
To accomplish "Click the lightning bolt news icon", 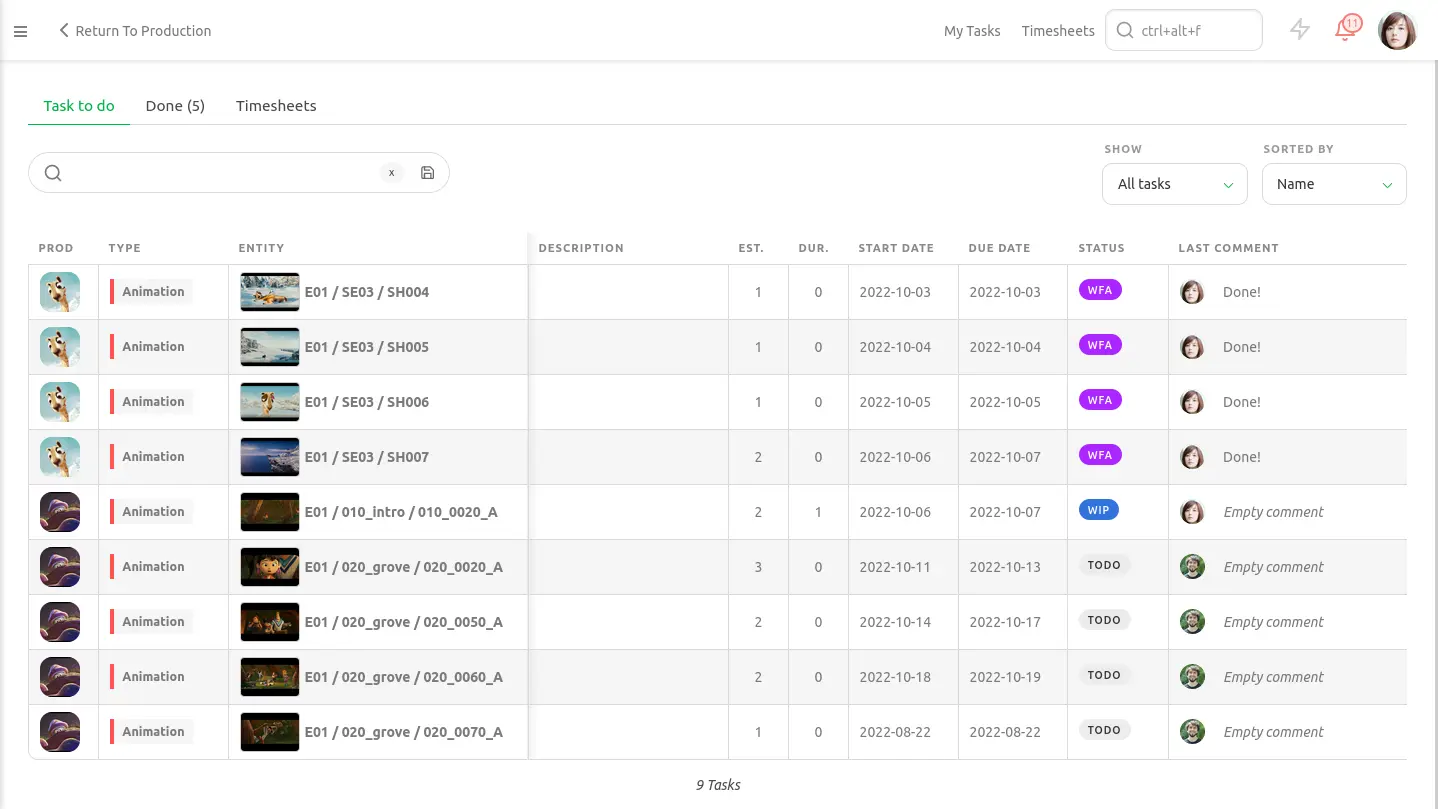I will (x=1299, y=30).
